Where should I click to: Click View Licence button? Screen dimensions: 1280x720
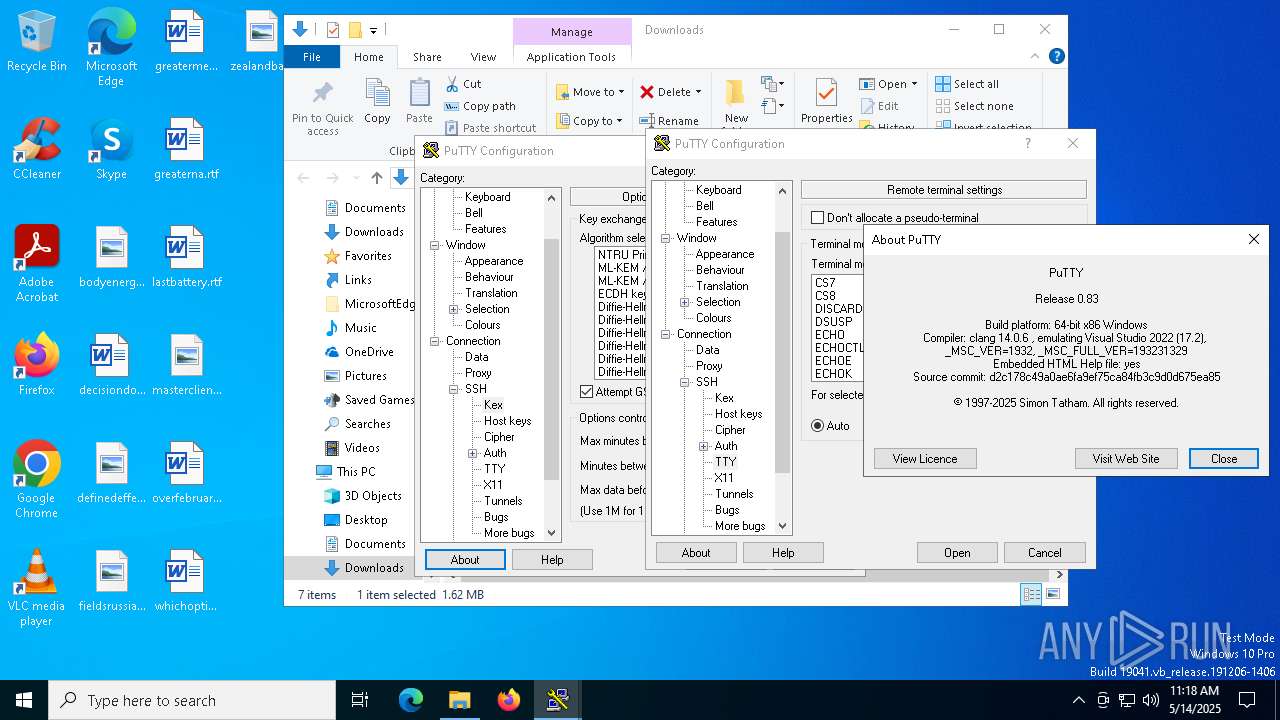pos(924,458)
